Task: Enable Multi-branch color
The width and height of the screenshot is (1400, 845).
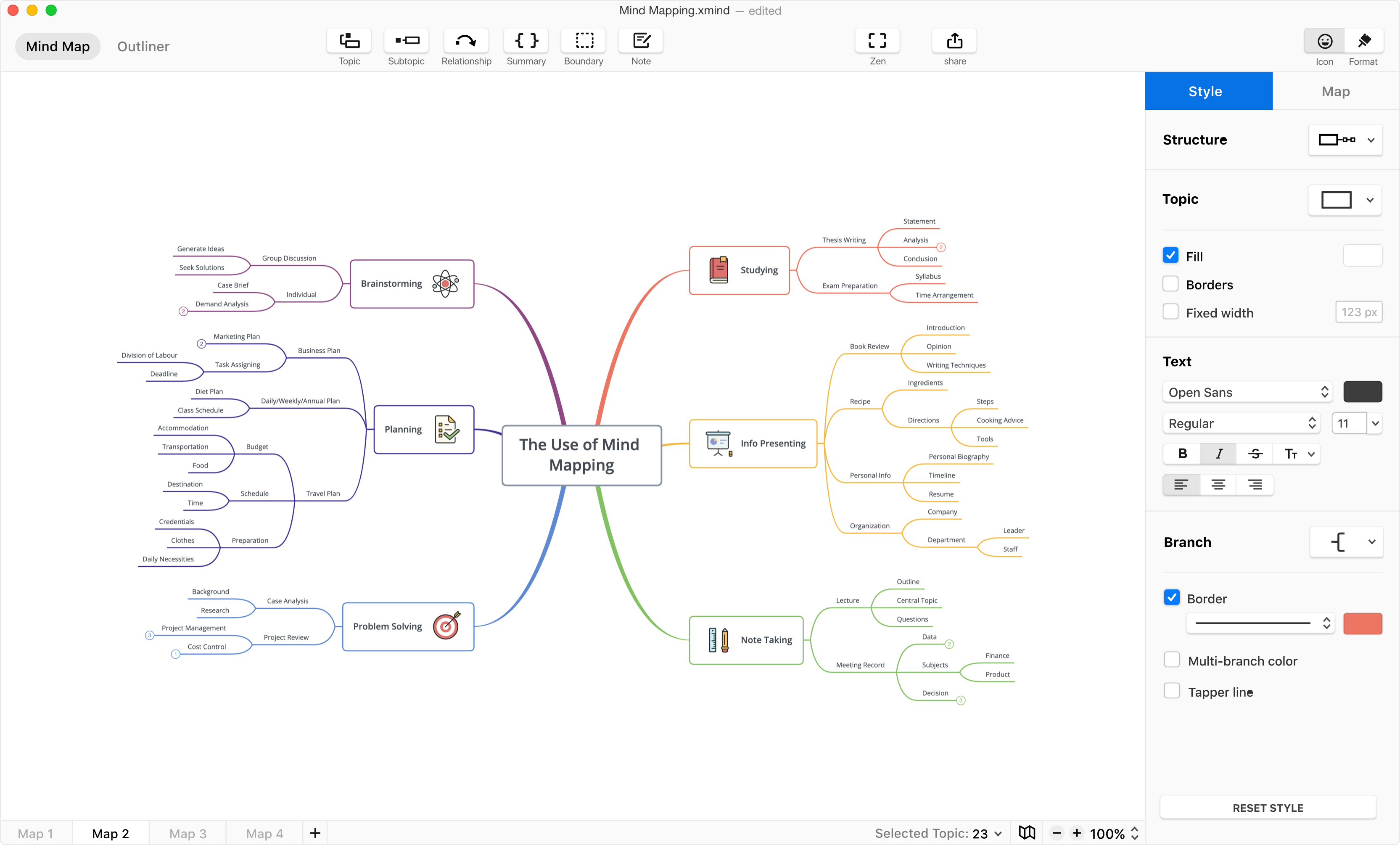Action: 1171,660
